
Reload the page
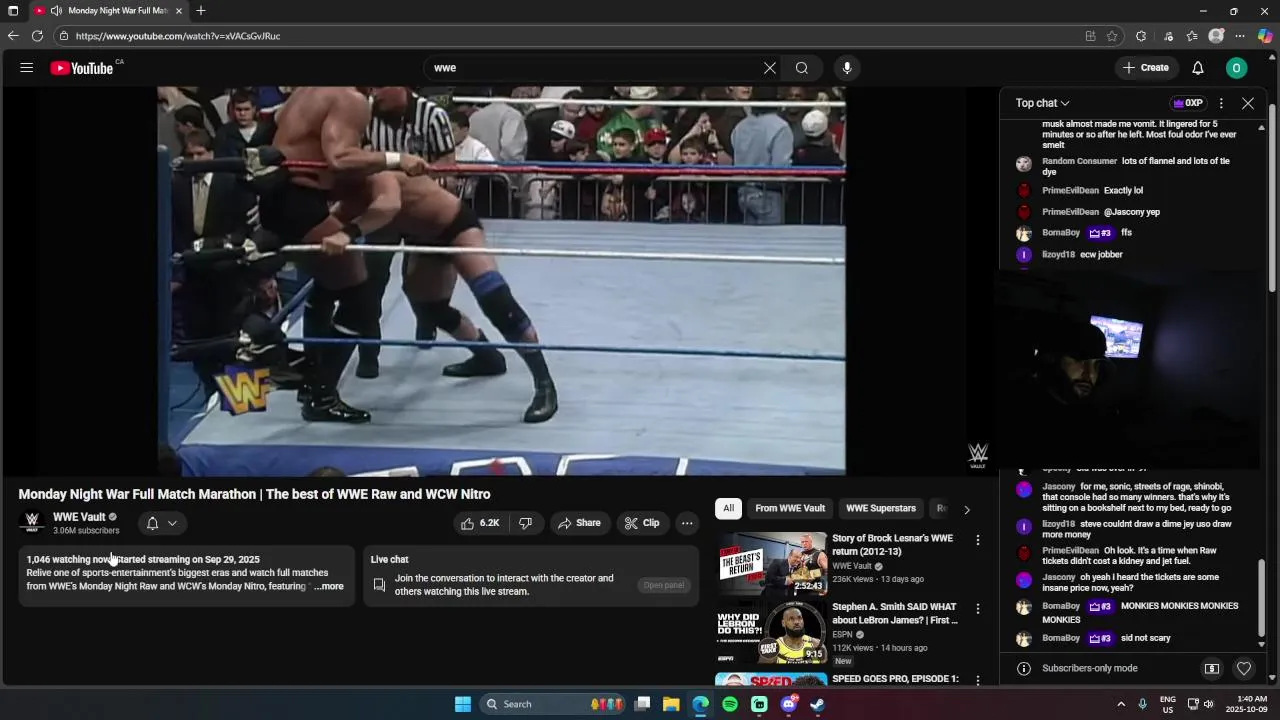tap(37, 36)
